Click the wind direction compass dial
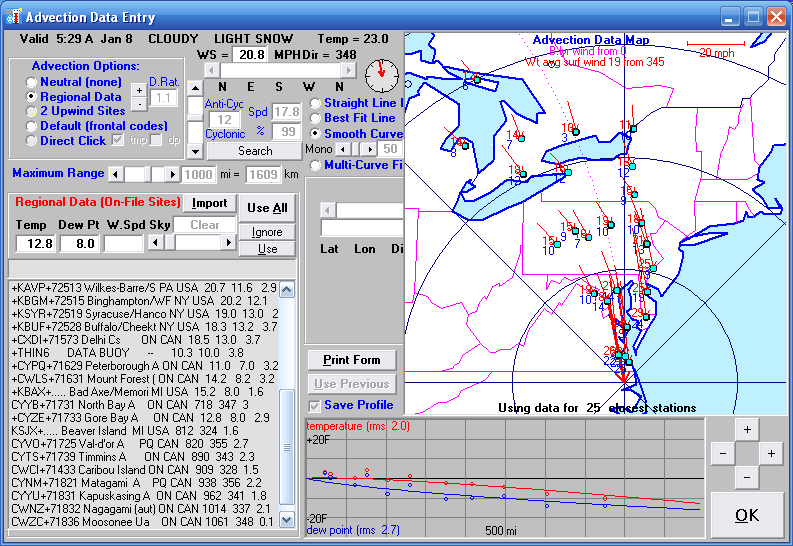Image resolution: width=793 pixels, height=546 pixels. (x=381, y=74)
